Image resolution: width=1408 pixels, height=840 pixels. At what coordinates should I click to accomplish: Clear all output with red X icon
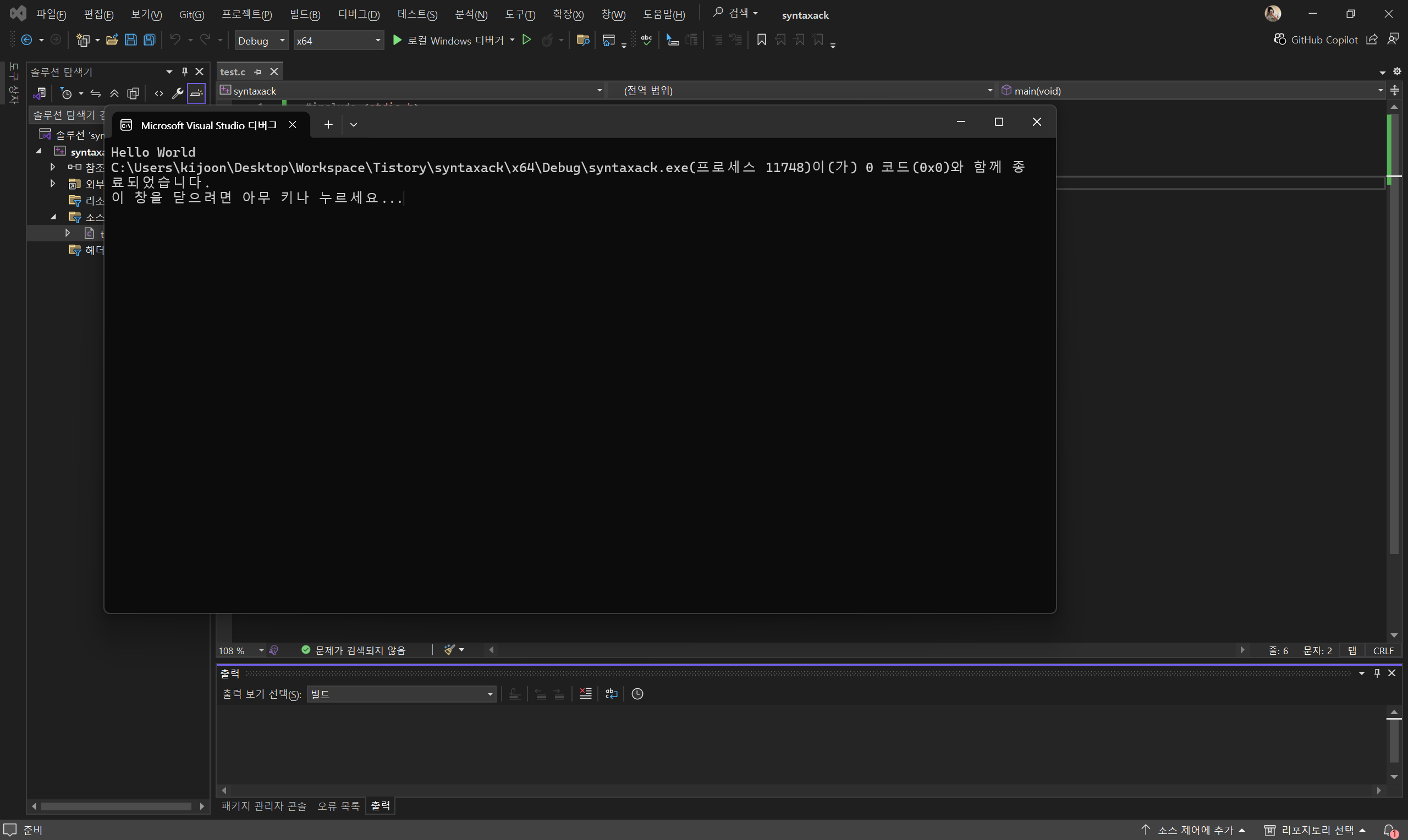[585, 693]
